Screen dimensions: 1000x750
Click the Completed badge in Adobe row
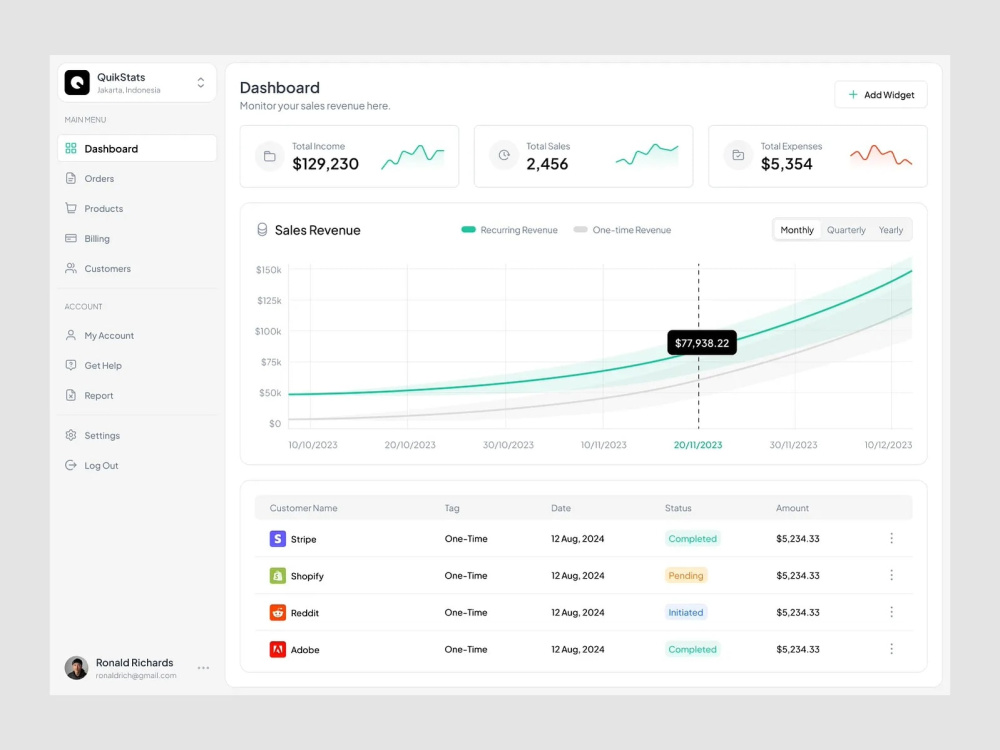click(693, 650)
